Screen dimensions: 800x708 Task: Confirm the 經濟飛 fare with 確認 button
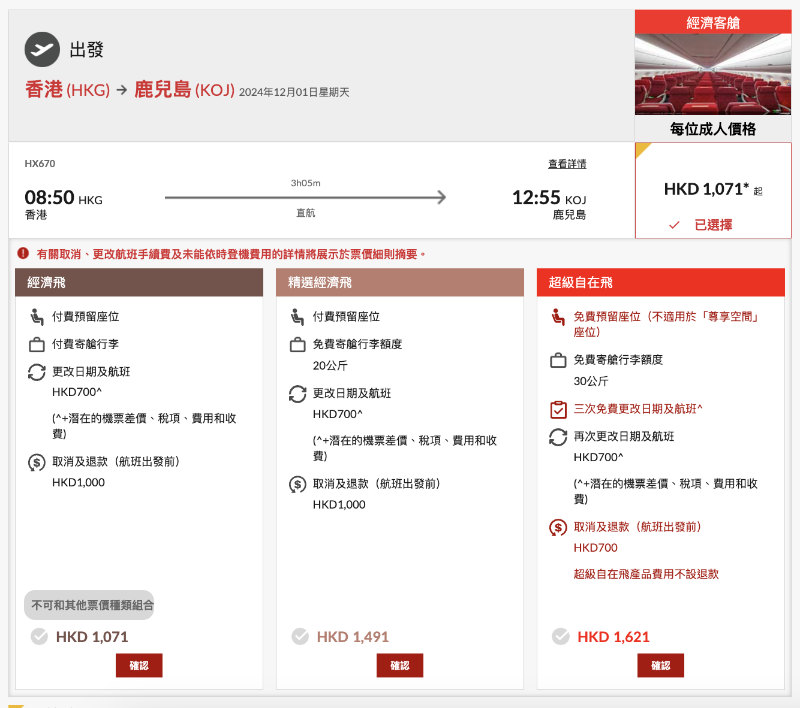tap(139, 665)
